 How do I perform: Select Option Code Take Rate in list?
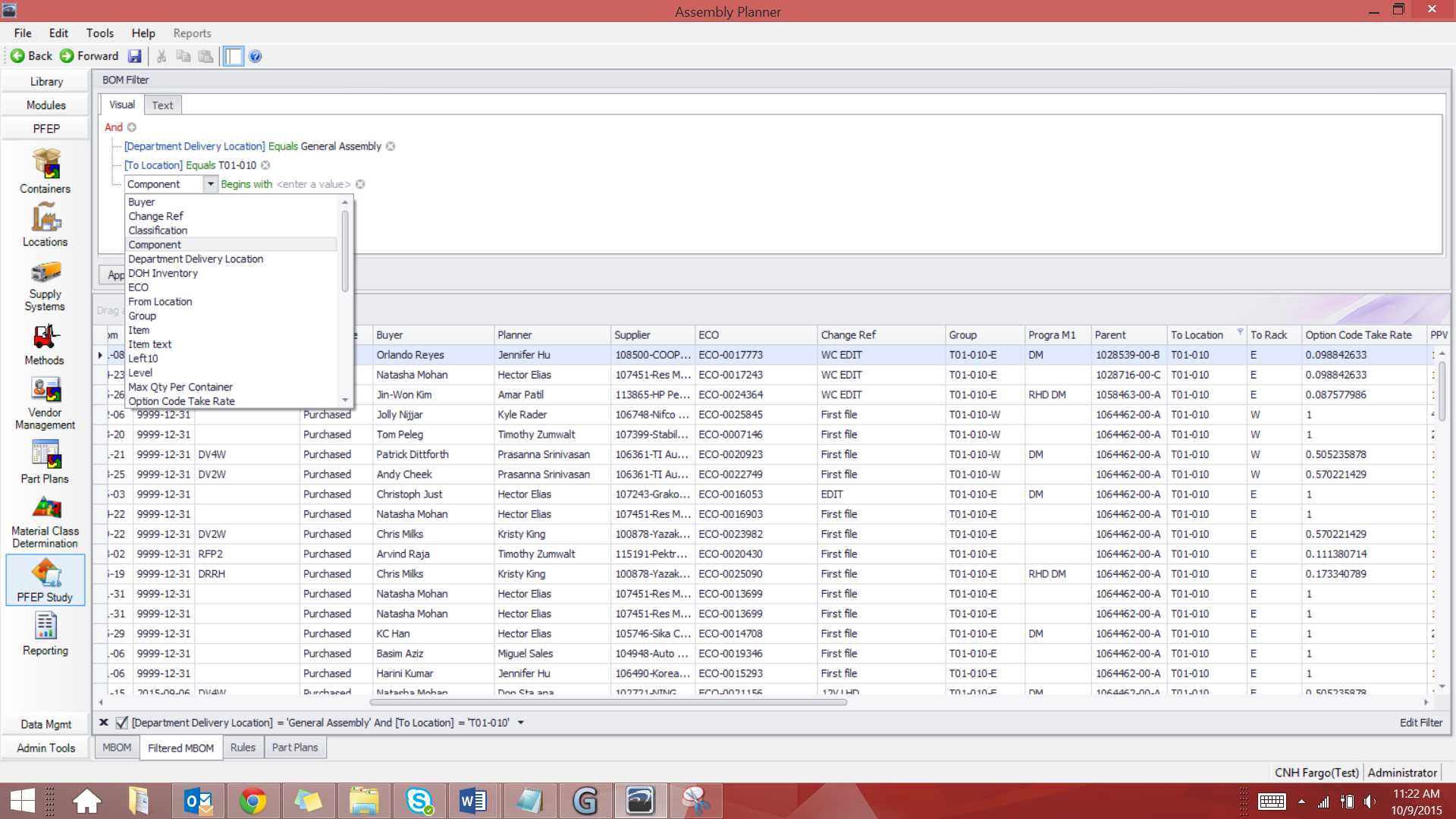point(231,401)
